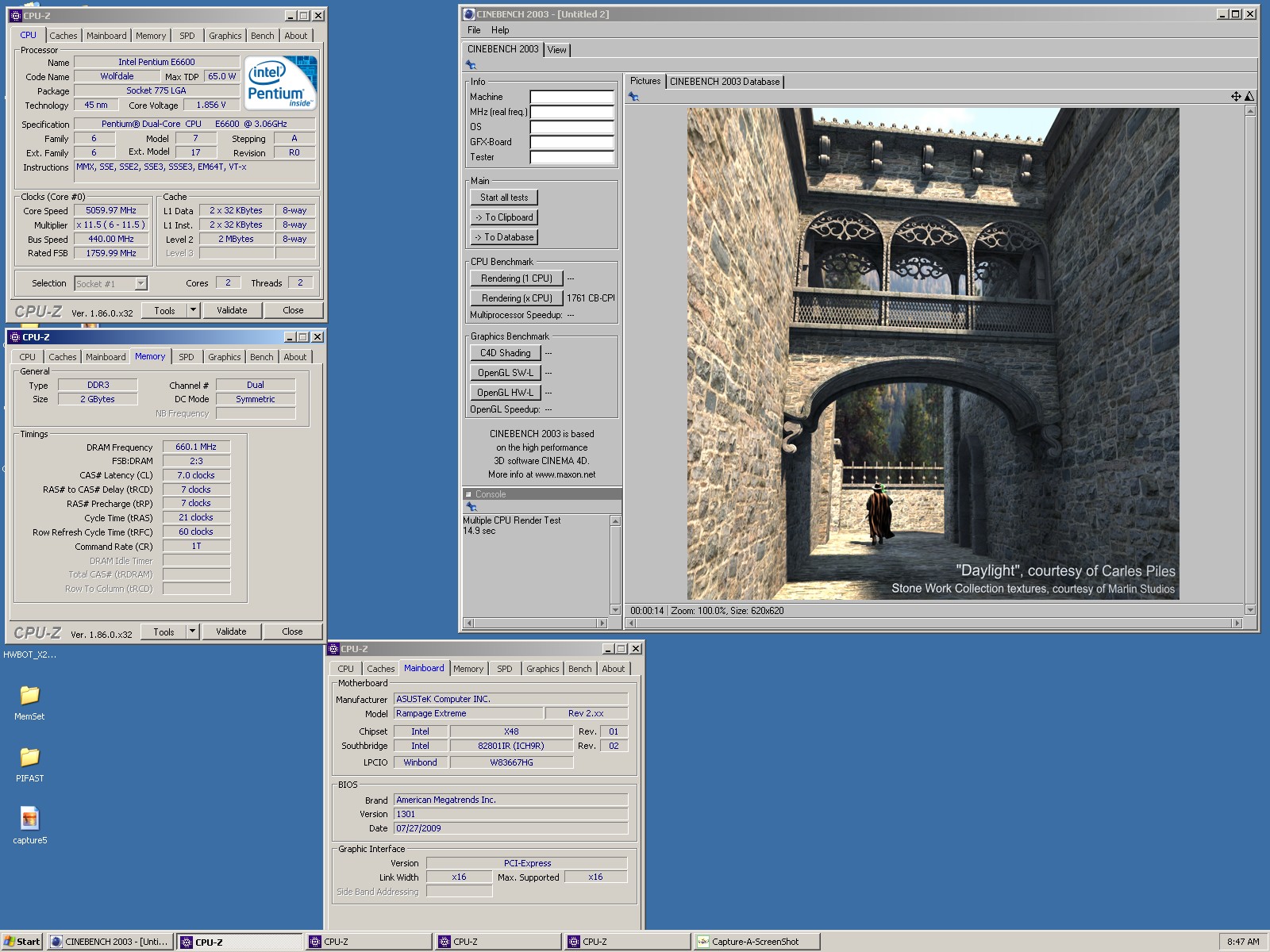This screenshot has width=1270, height=952.
Task: Click Tools button in Memory CPU-Z window
Action: (x=164, y=631)
